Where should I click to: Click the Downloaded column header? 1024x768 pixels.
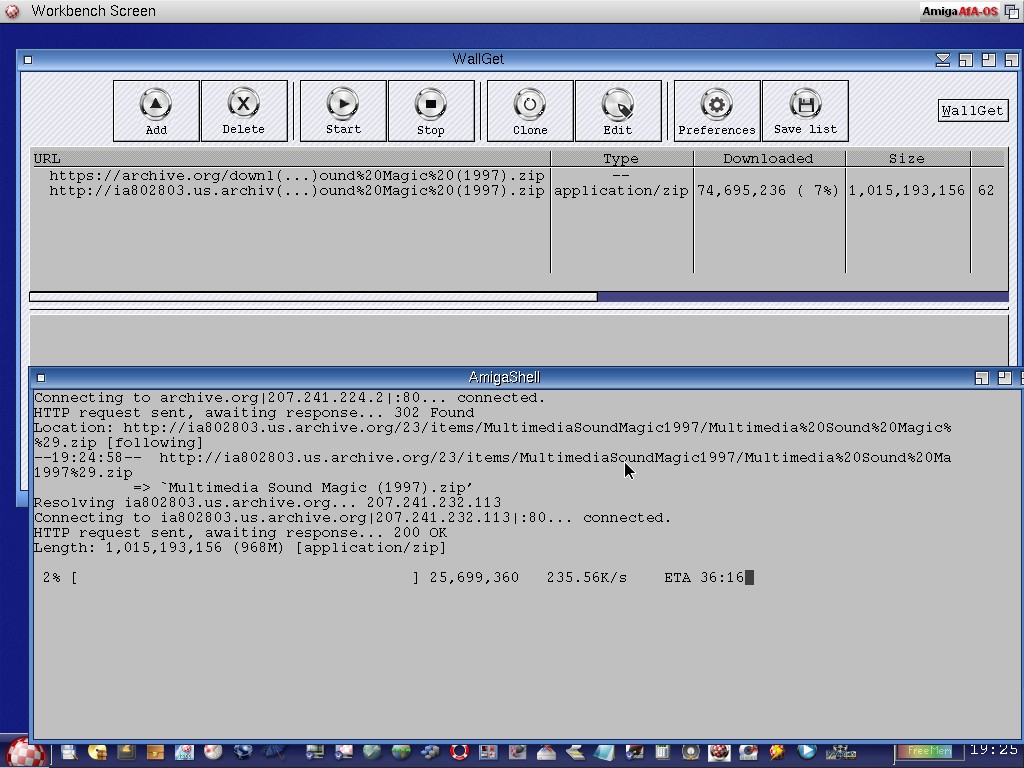(768, 158)
